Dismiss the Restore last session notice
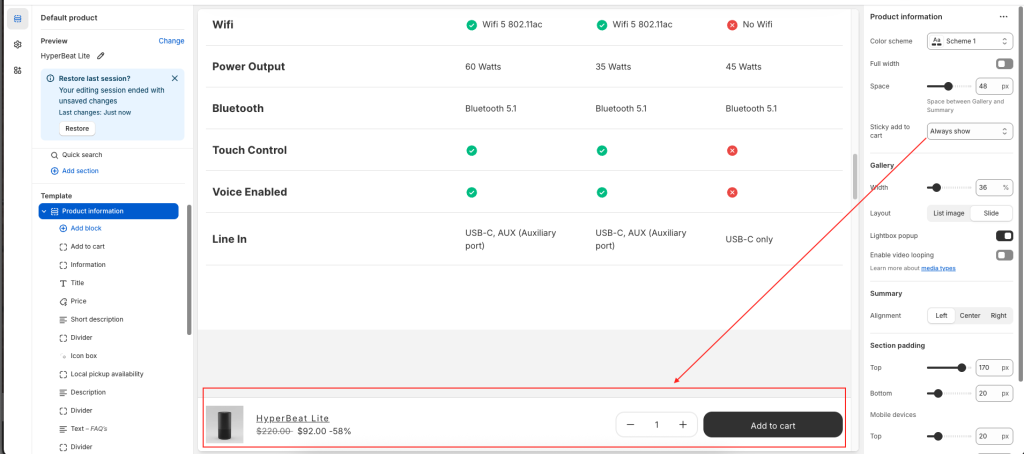Viewport: 1024px width, 454px height. pyautogui.click(x=175, y=77)
